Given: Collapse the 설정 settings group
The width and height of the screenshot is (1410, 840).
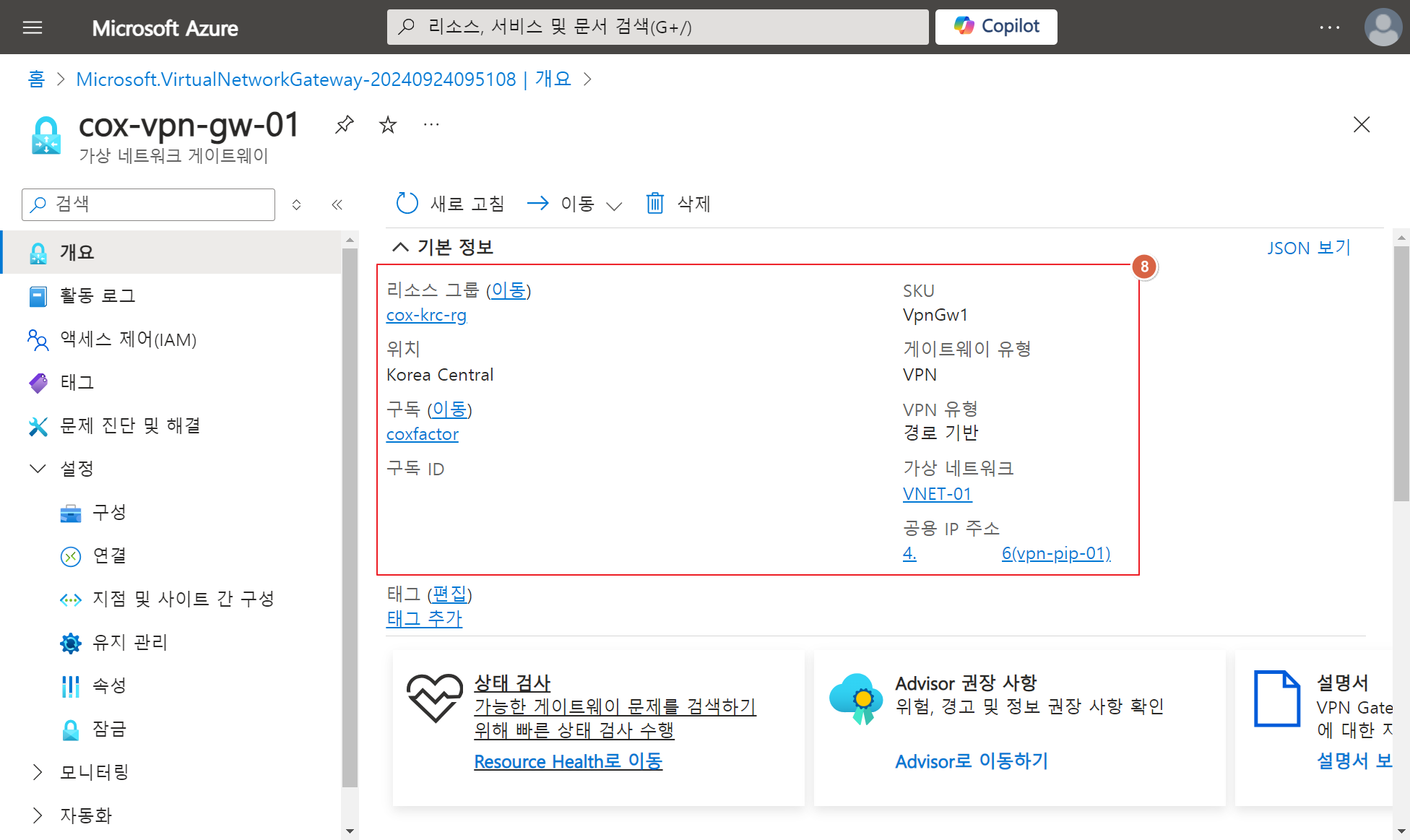Looking at the screenshot, I should click(x=38, y=469).
